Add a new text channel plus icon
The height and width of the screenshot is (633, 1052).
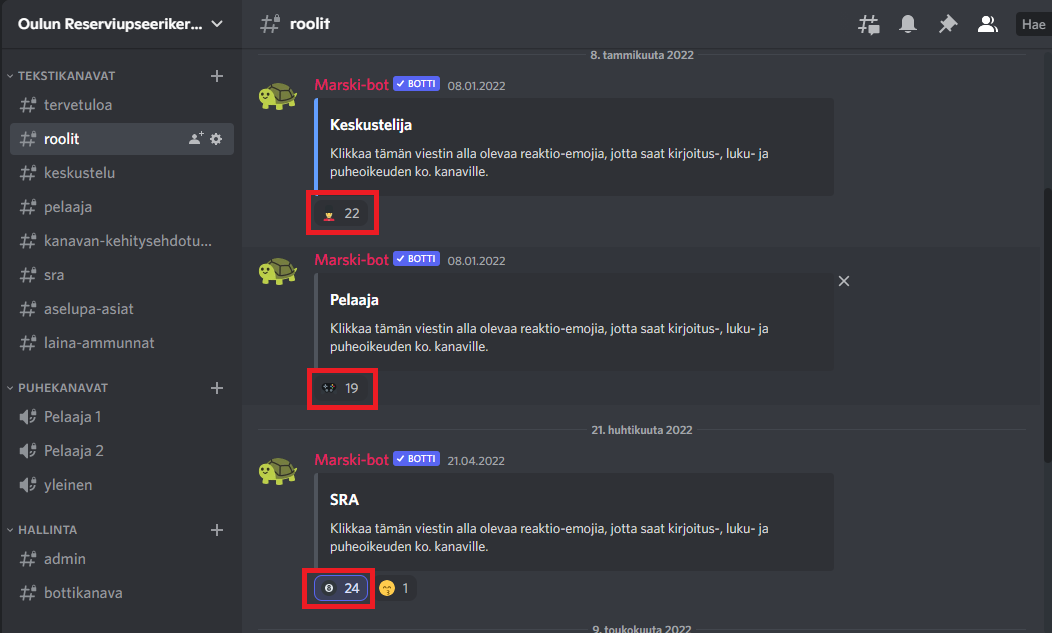tap(217, 76)
